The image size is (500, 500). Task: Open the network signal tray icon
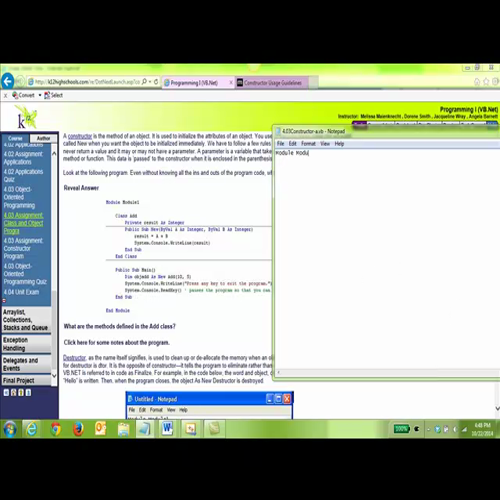464,429
